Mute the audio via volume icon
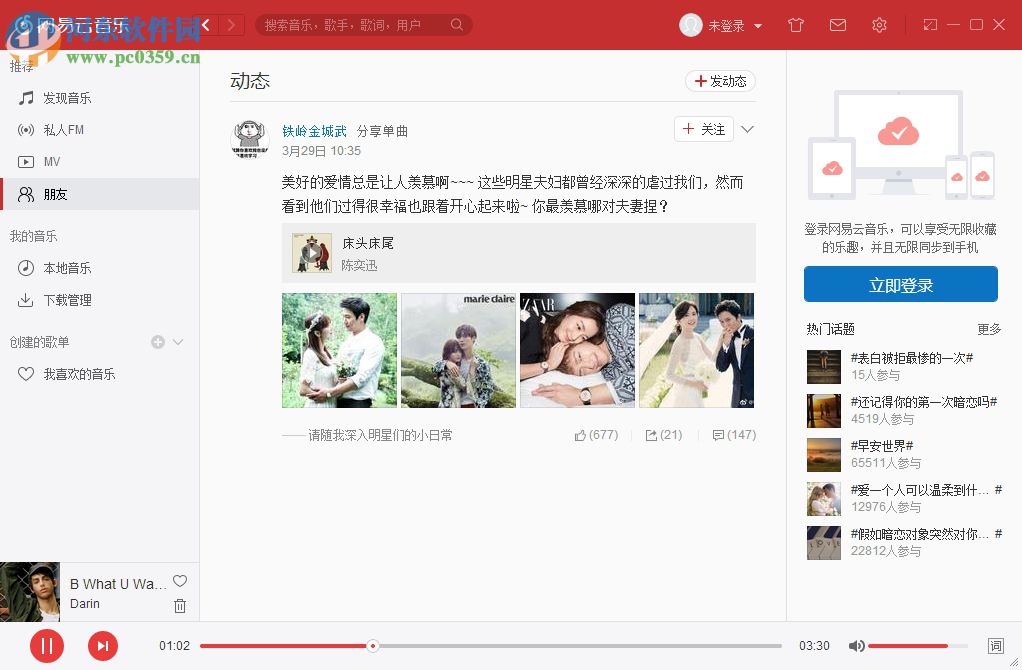 (x=858, y=645)
